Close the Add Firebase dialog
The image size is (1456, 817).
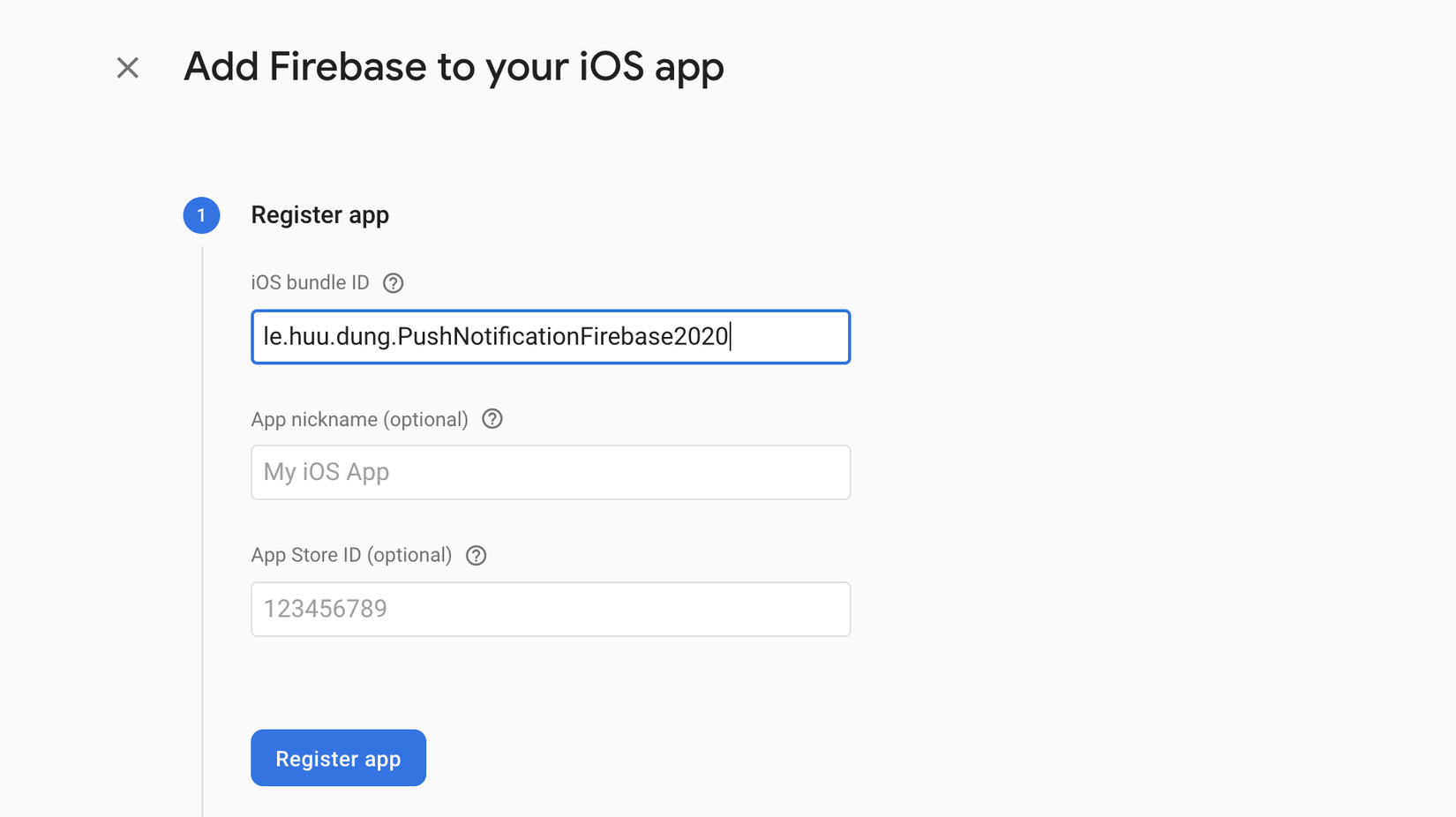(128, 68)
